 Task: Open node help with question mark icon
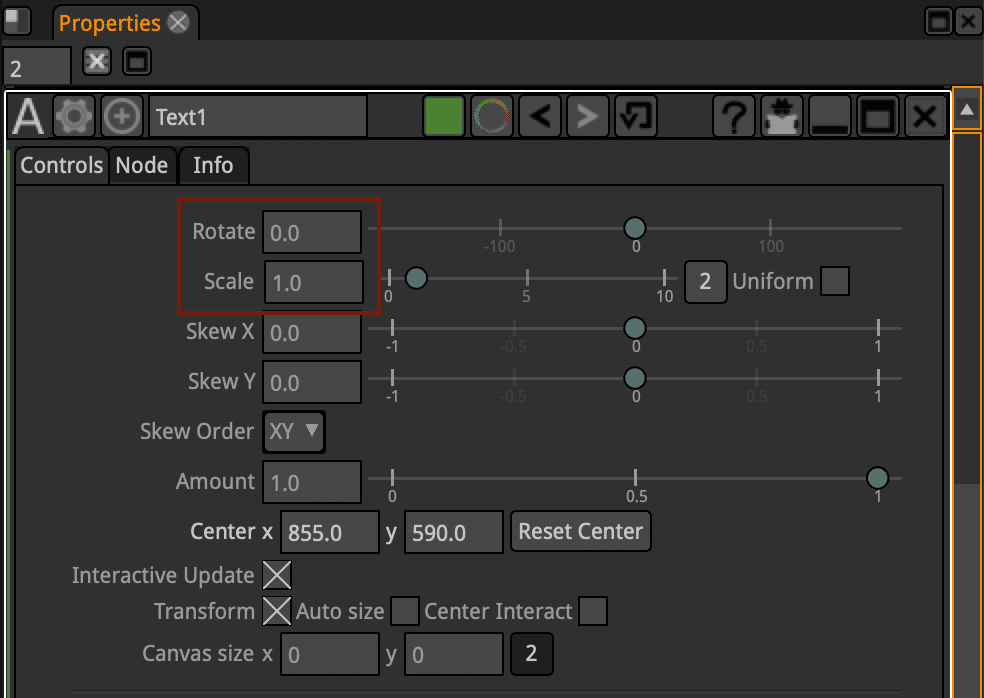pyautogui.click(x=734, y=116)
